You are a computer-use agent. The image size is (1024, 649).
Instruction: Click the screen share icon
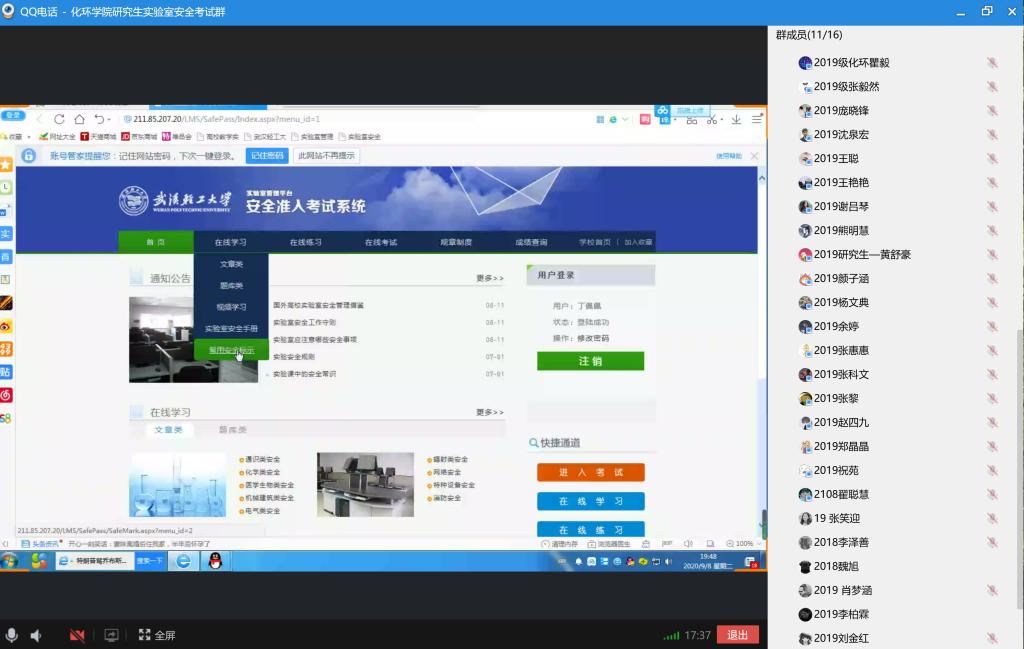coord(111,635)
